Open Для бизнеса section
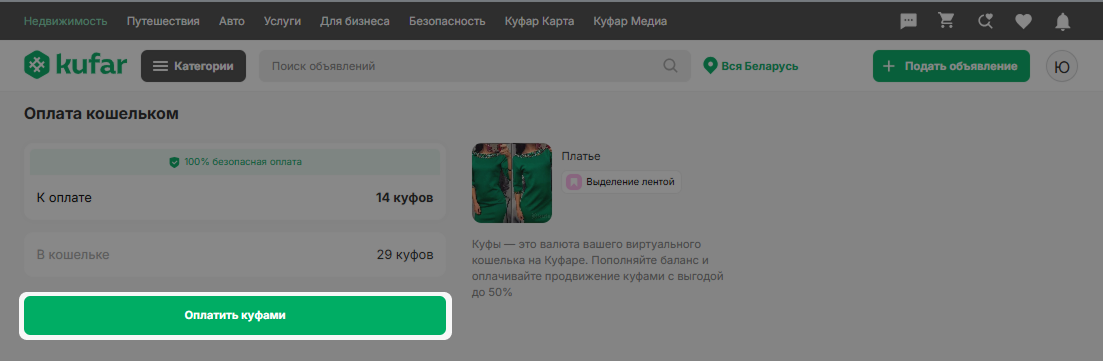 (355, 21)
